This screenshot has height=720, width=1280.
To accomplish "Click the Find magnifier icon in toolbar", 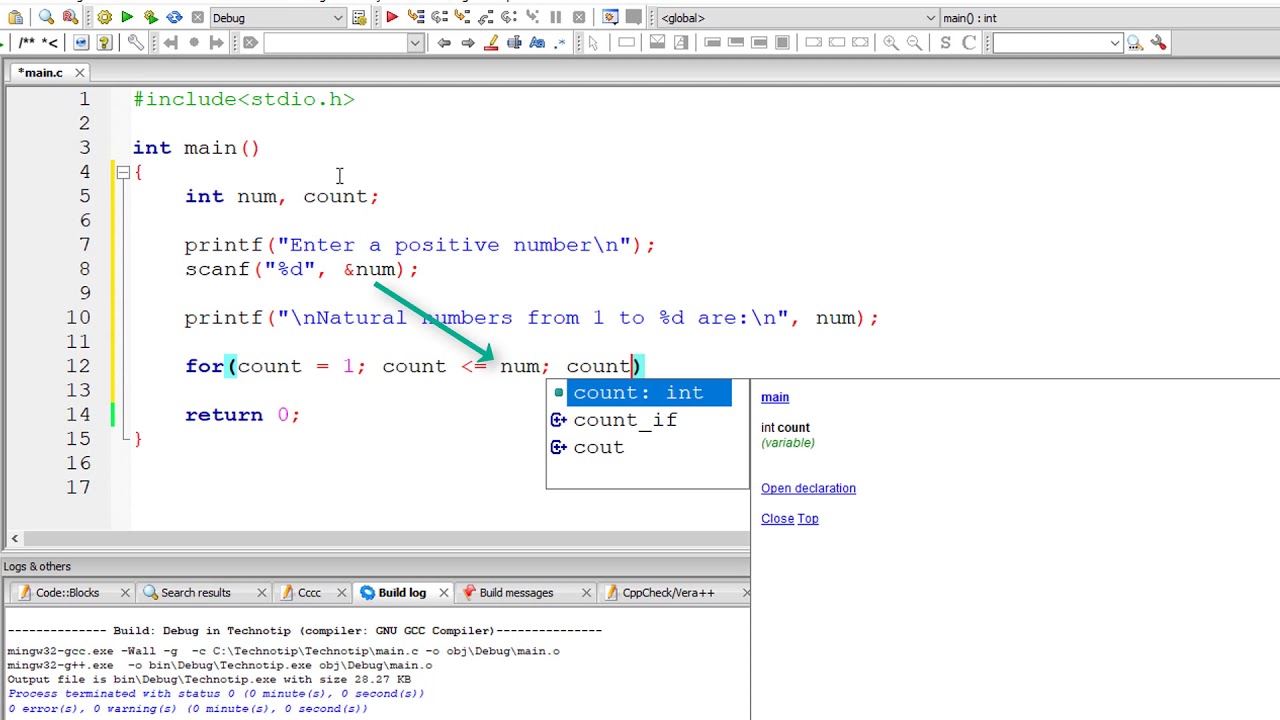I will click(x=46, y=17).
